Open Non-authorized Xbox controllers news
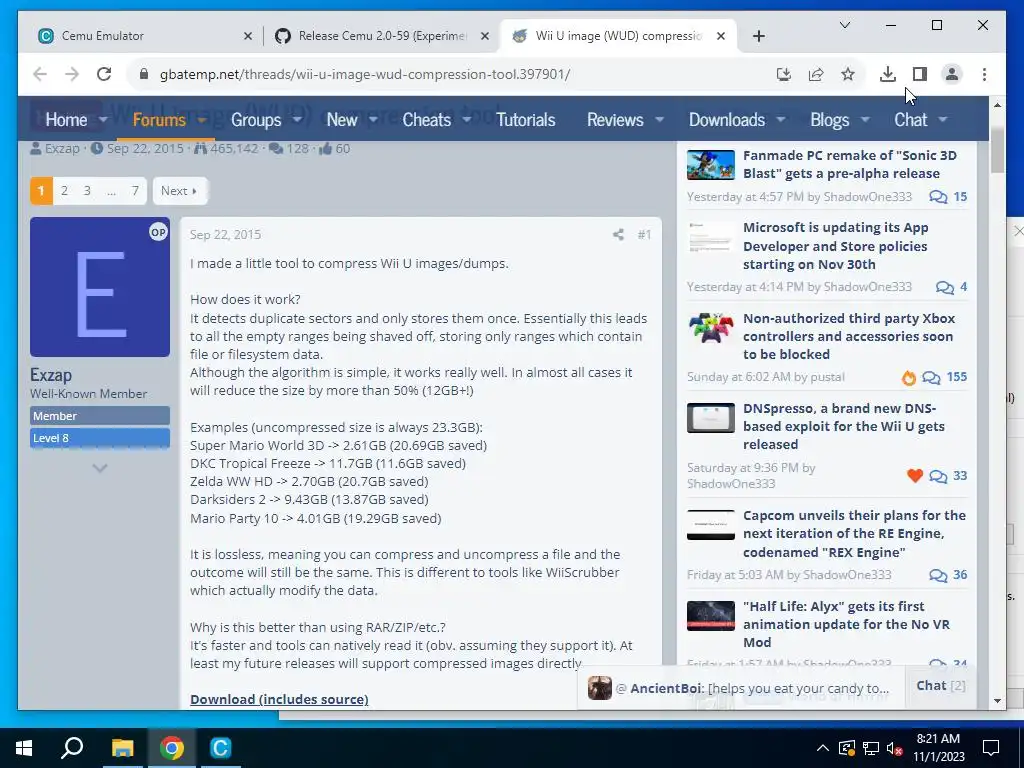This screenshot has width=1024, height=768. tap(849, 336)
